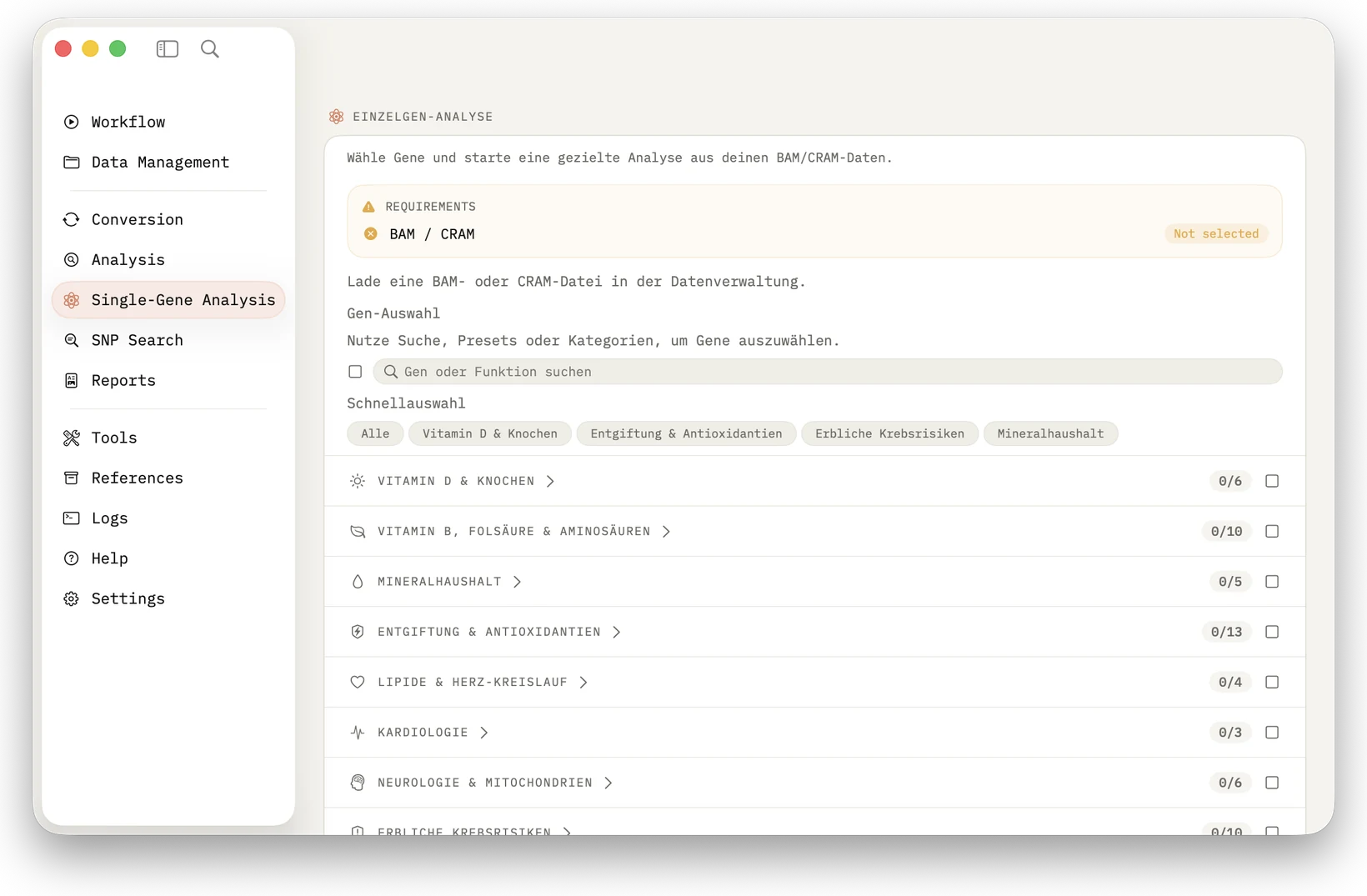The height and width of the screenshot is (896, 1367).
Task: Open Workflow via its play icon
Action: point(72,122)
